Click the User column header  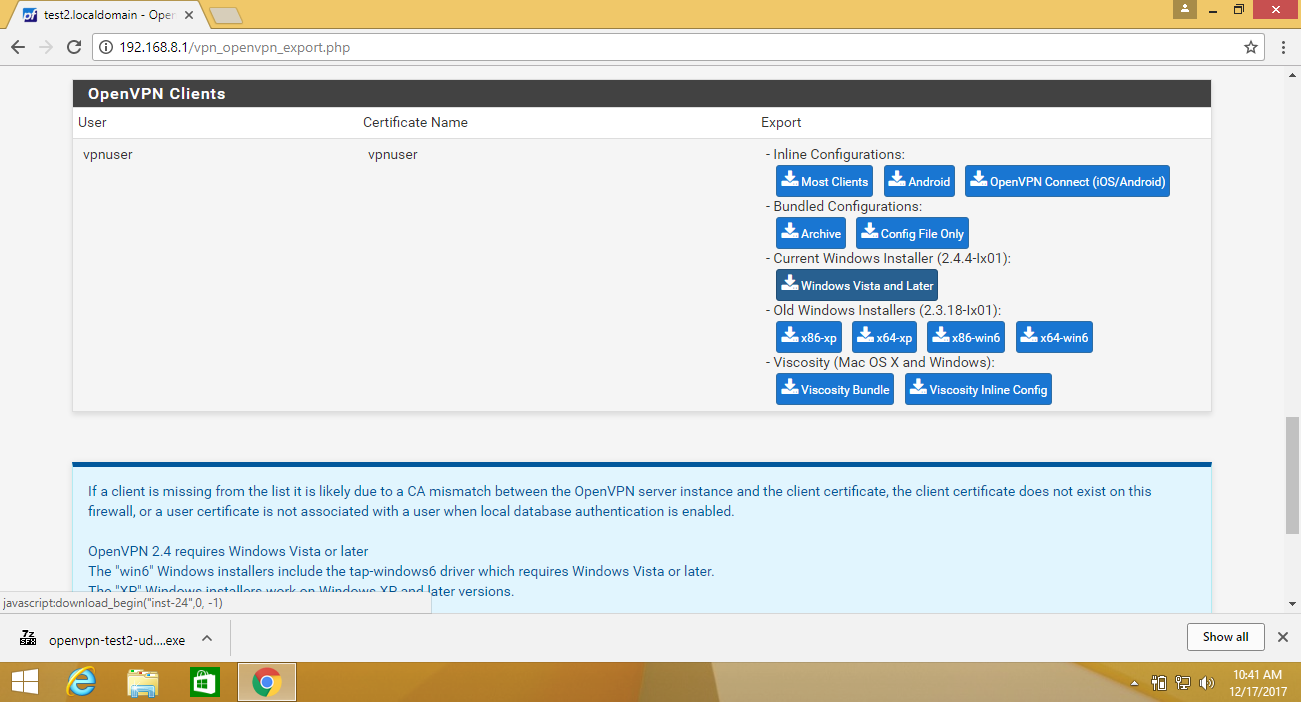click(92, 122)
